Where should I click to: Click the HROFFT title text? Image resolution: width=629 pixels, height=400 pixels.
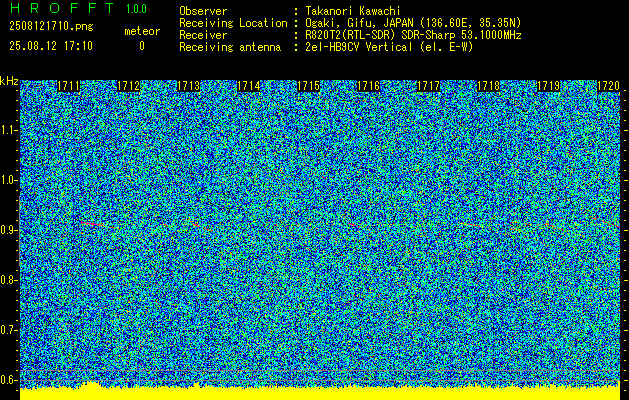(x=62, y=8)
